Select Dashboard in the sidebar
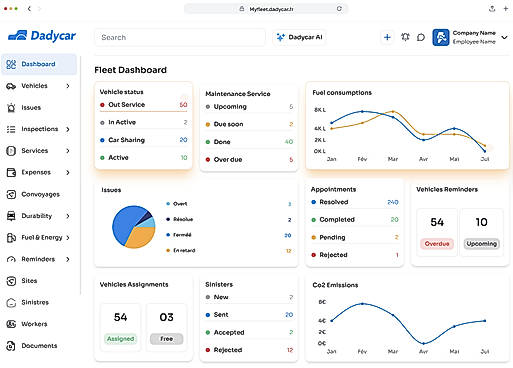Image resolution: width=513 pixels, height=368 pixels. (39, 64)
